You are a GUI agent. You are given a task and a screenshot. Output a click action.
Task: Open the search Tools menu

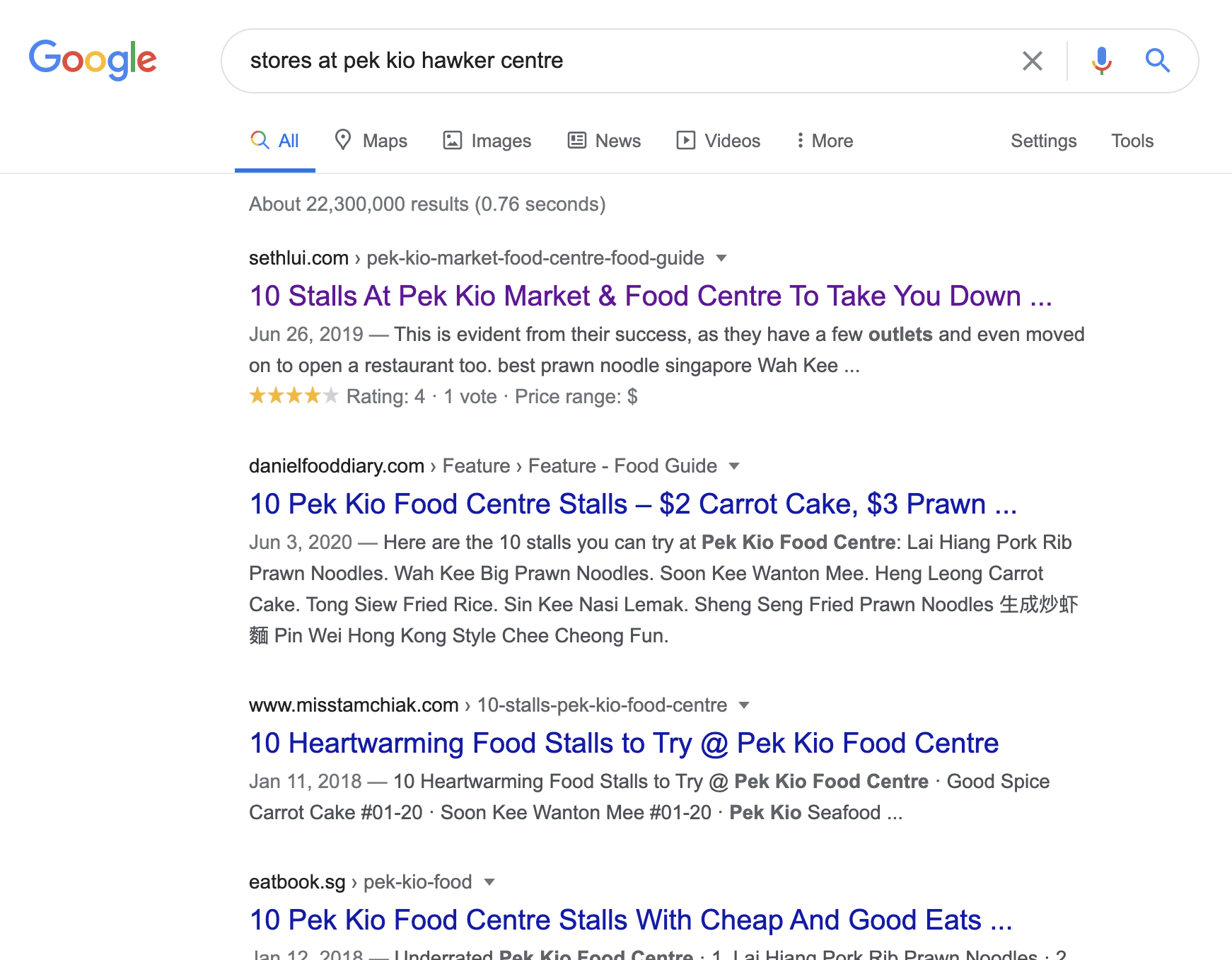(x=1132, y=141)
